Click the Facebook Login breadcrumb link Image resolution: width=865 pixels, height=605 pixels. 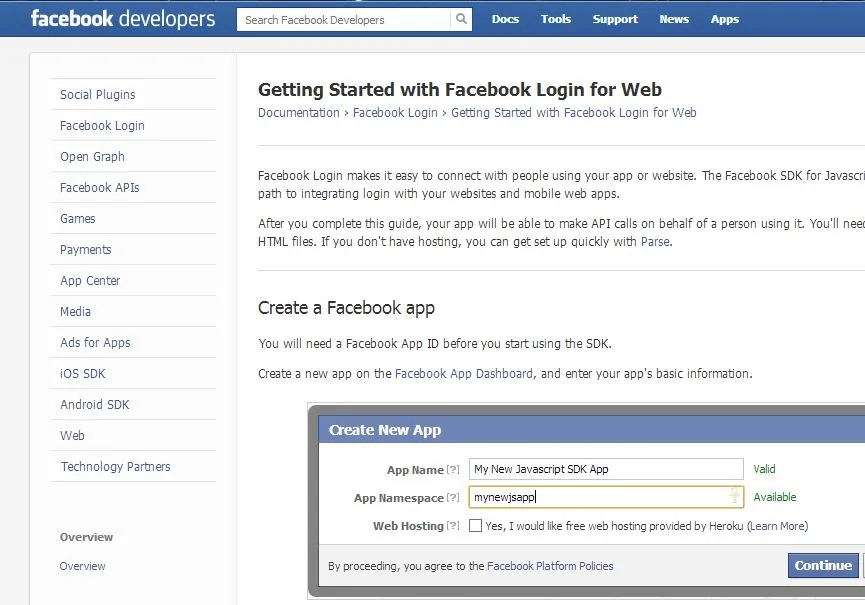point(395,113)
